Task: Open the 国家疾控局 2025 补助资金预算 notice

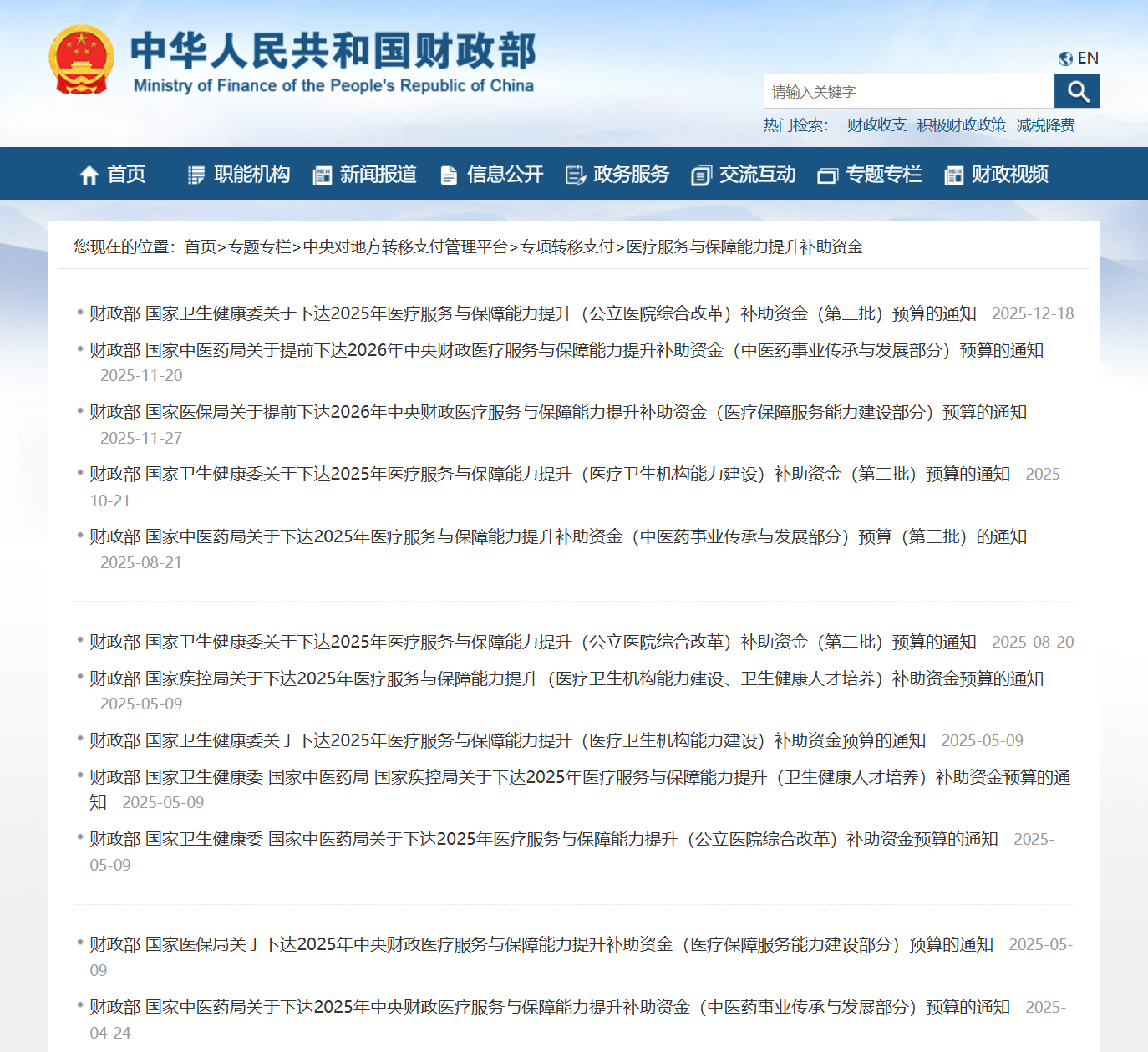Action: 566,678
